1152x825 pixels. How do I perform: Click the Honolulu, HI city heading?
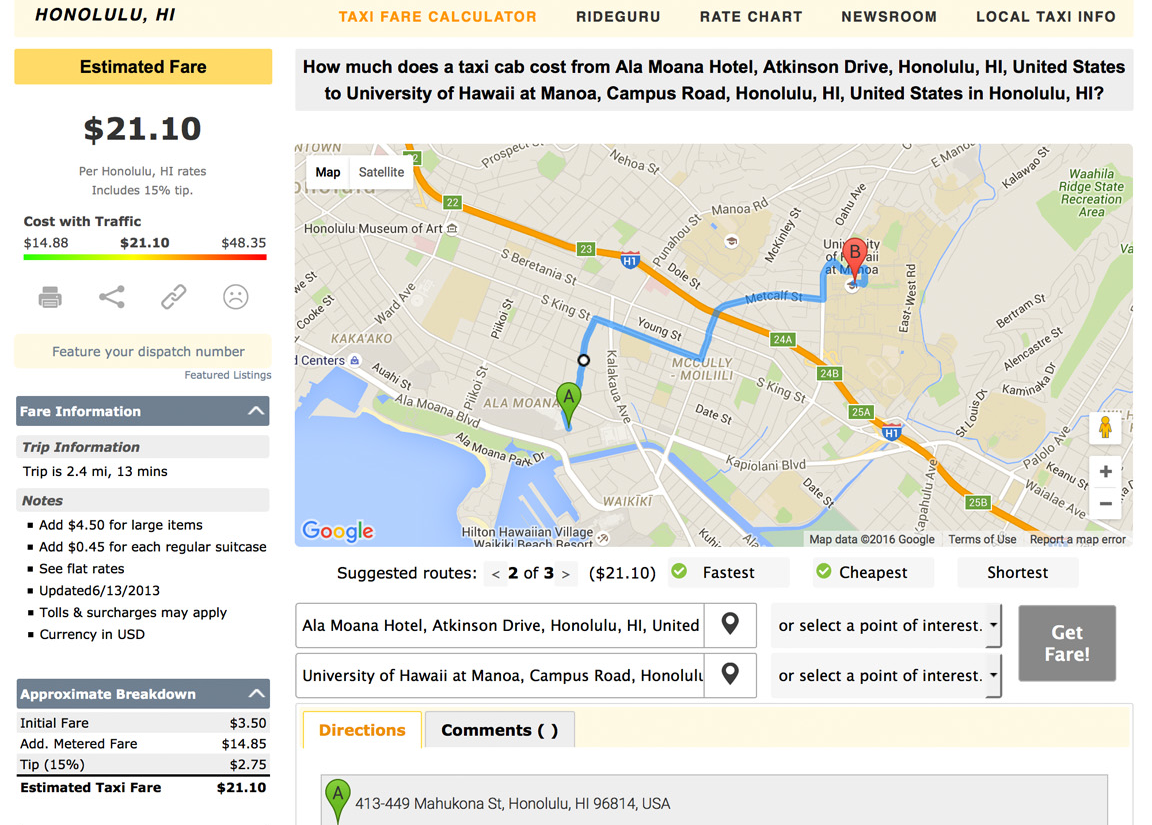(x=105, y=15)
